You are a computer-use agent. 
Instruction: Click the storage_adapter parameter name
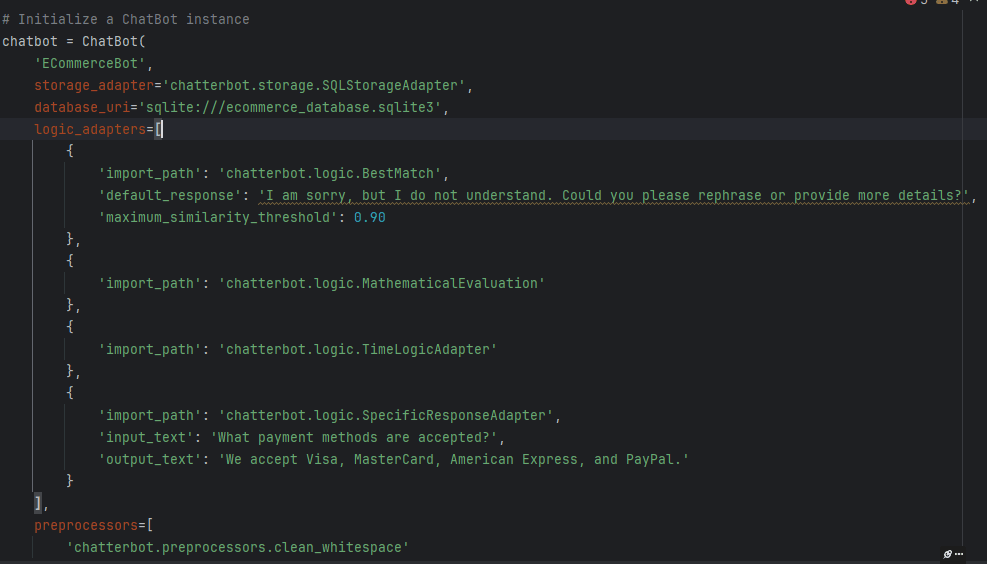94,86
